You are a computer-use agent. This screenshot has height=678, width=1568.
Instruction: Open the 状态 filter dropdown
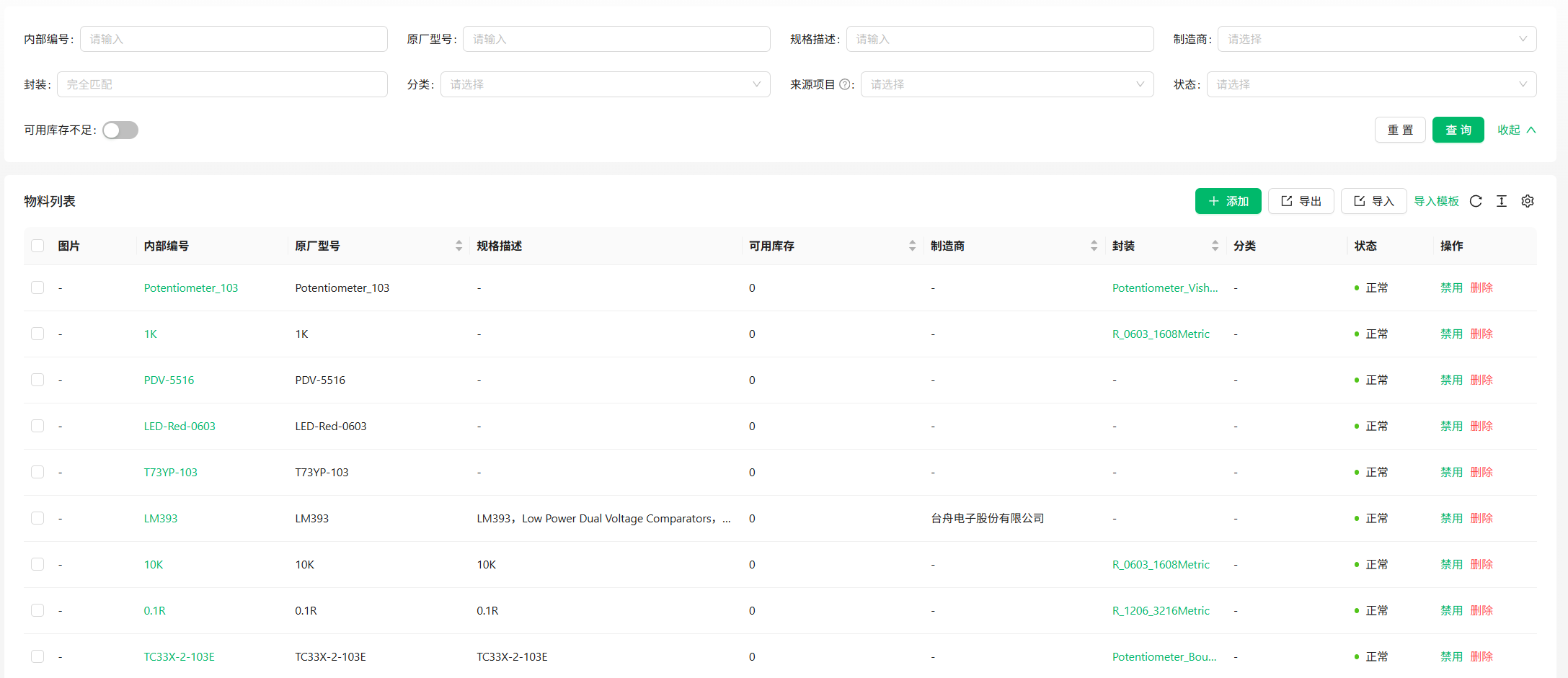[x=1370, y=84]
